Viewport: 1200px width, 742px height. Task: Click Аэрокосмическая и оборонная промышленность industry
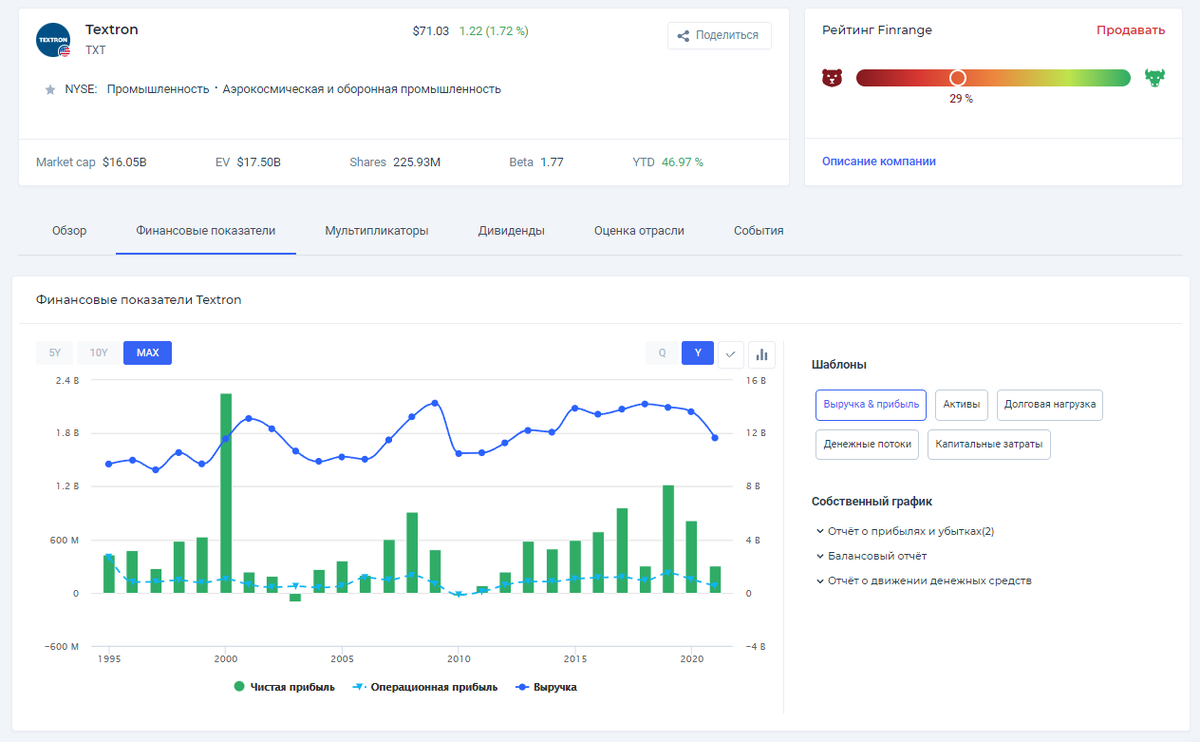(362, 89)
